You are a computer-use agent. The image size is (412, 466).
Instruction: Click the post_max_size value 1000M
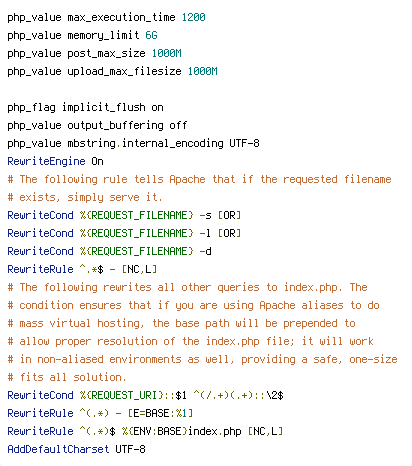tap(167, 53)
